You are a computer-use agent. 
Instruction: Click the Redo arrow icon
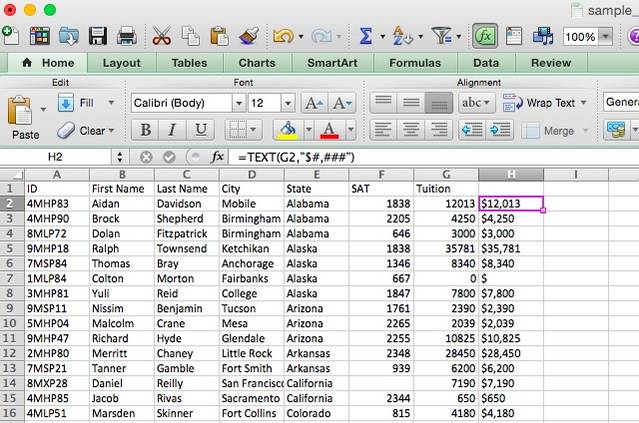click(322, 36)
